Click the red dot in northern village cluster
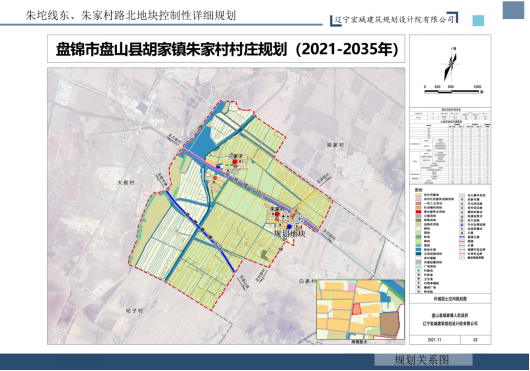Viewport: 530px width, 371px height. point(235,162)
